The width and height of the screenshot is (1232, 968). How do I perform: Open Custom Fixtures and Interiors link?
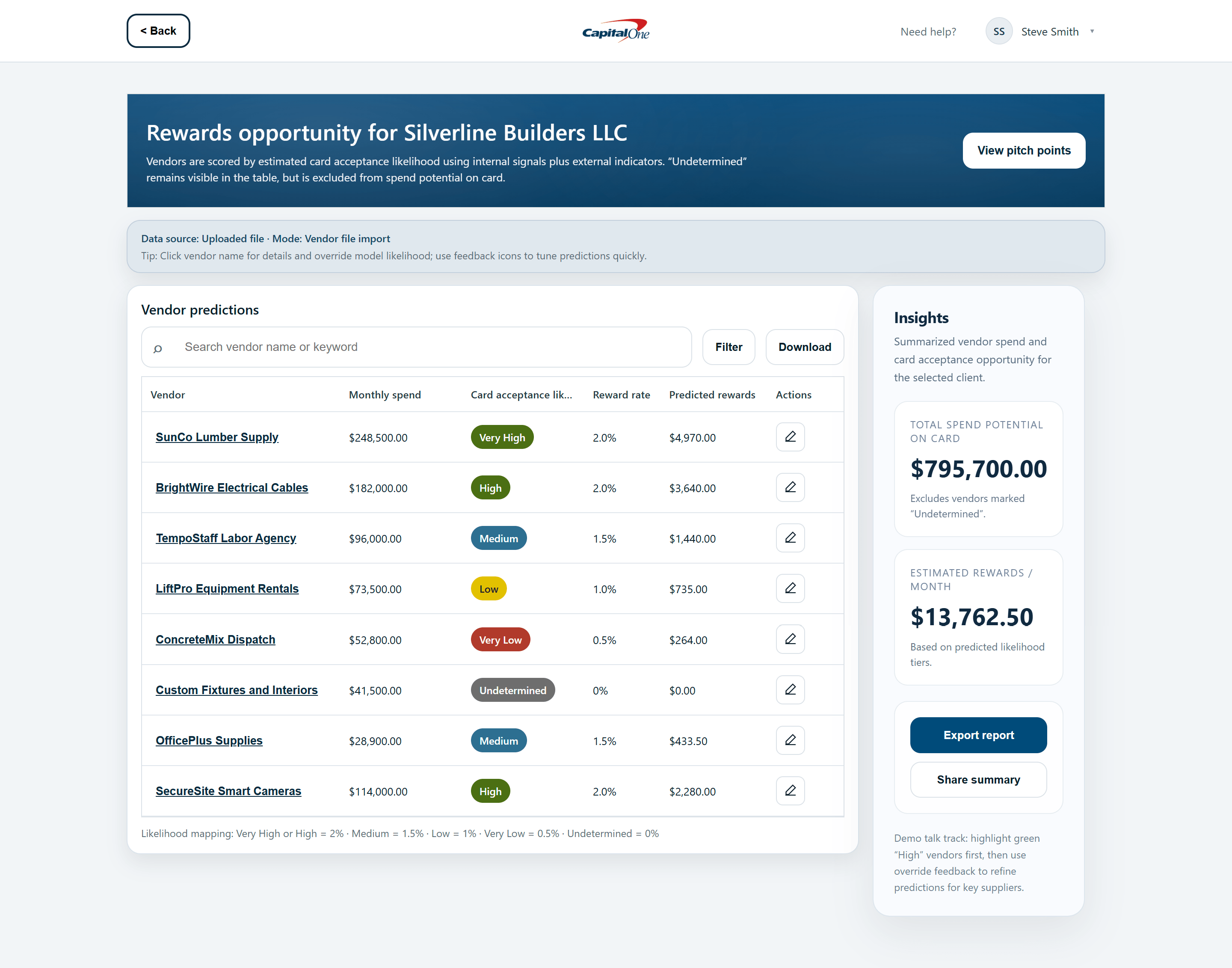237,690
